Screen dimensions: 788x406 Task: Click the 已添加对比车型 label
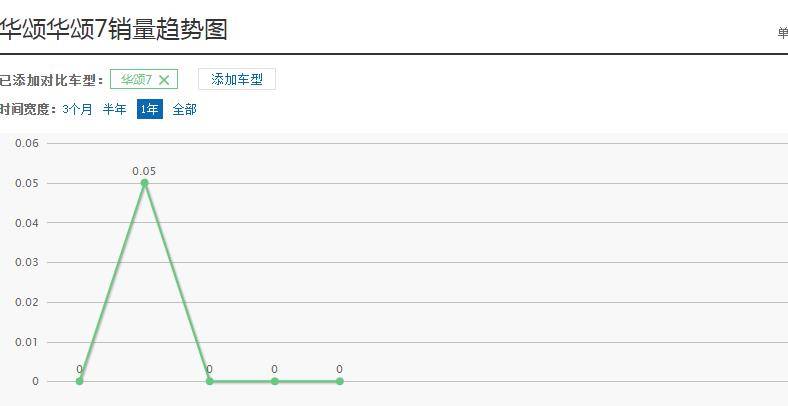50,80
